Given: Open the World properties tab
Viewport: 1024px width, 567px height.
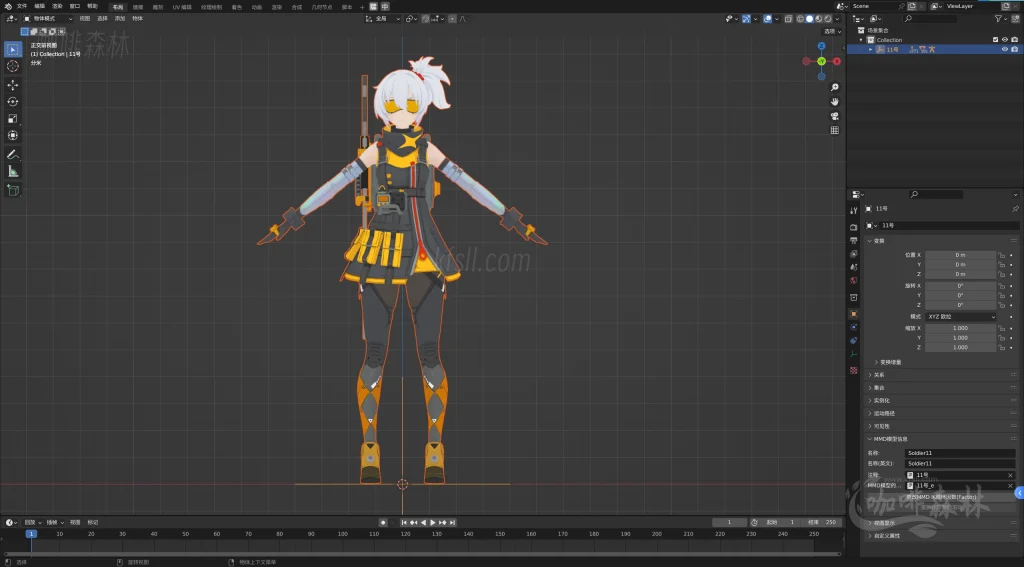Looking at the screenshot, I should point(854,280).
